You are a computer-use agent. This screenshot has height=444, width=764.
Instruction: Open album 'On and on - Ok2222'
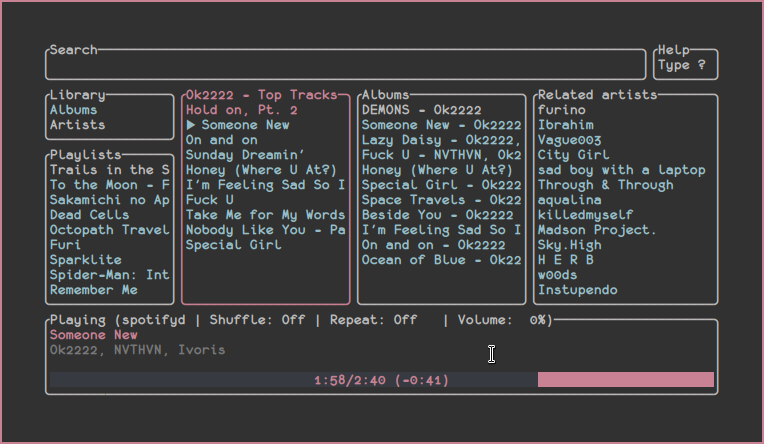pos(434,245)
